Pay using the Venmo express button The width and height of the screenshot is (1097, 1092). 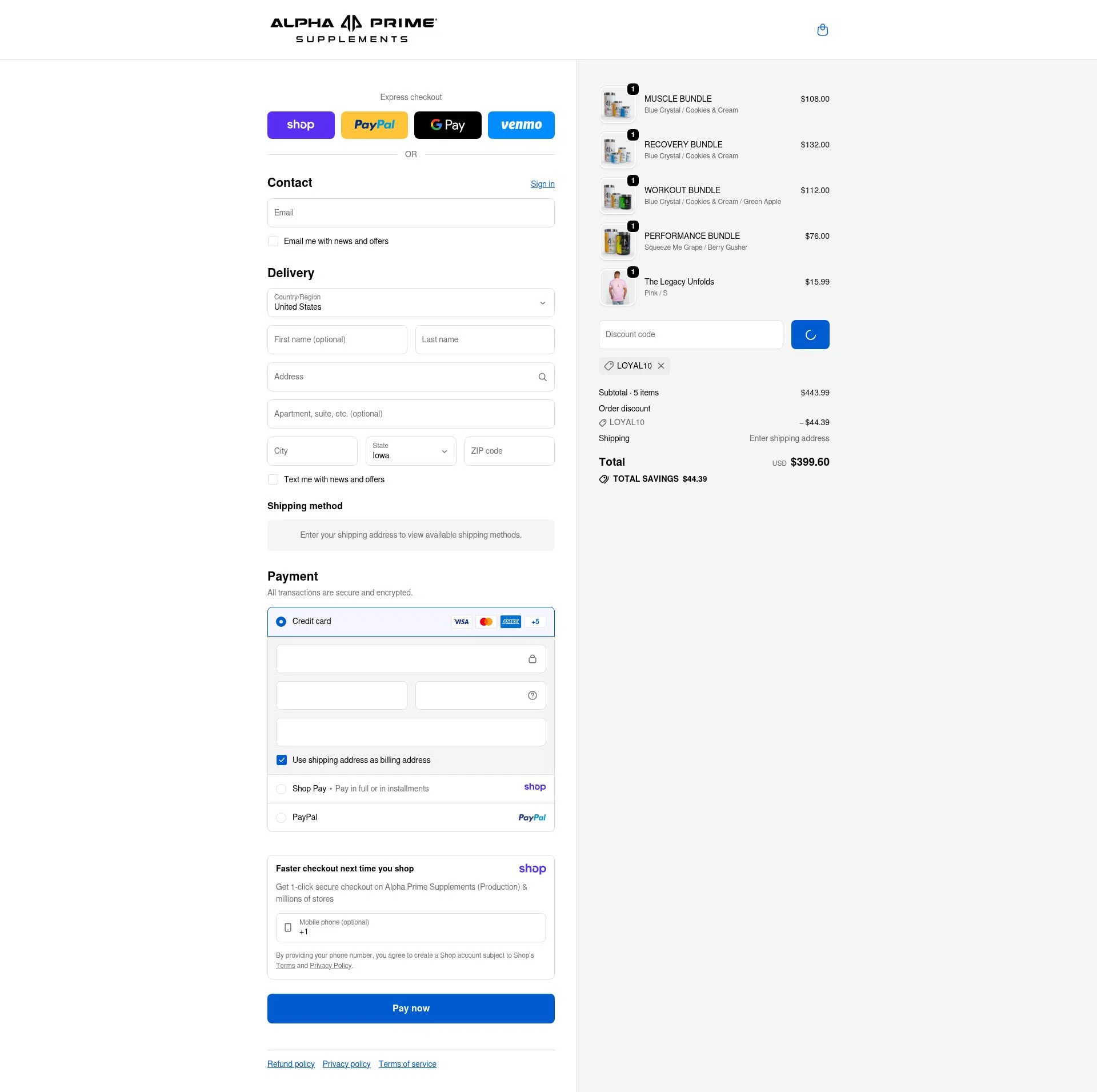521,125
